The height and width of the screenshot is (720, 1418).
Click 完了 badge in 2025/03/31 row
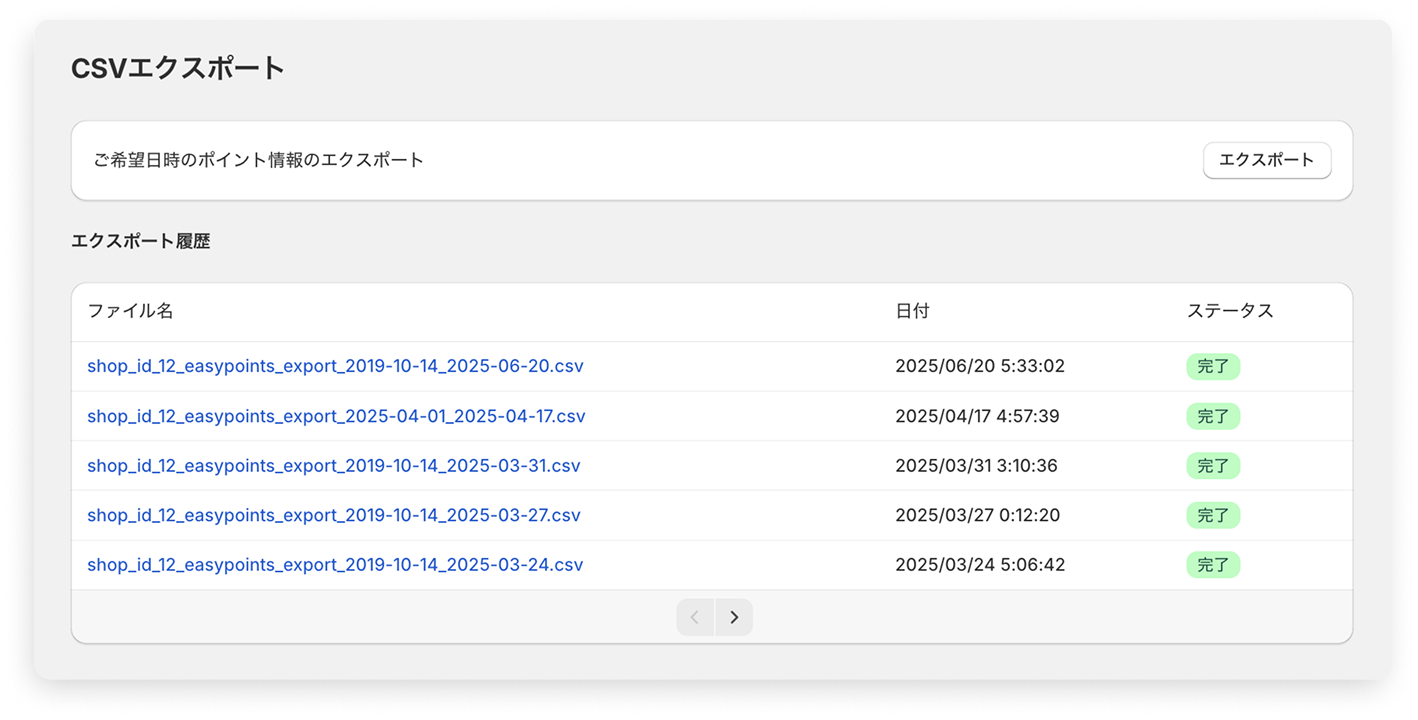(x=1213, y=466)
